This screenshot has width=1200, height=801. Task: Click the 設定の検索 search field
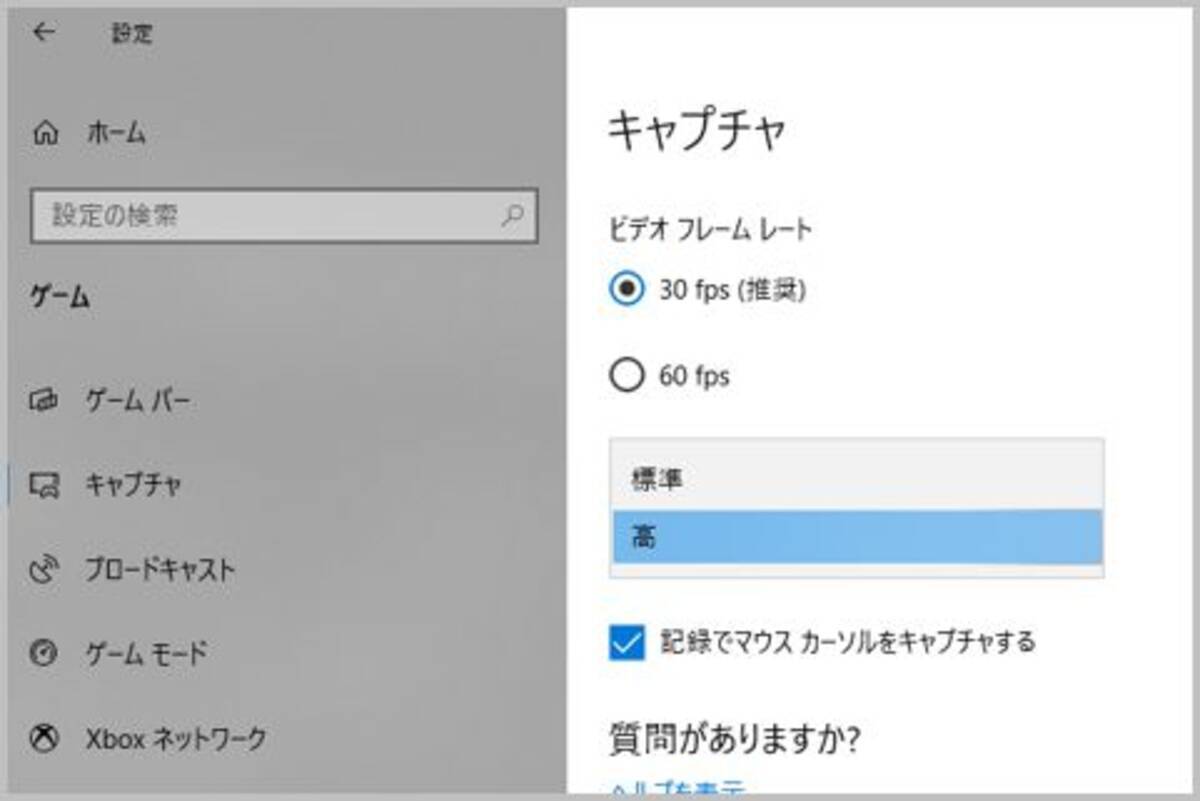tap(265, 215)
